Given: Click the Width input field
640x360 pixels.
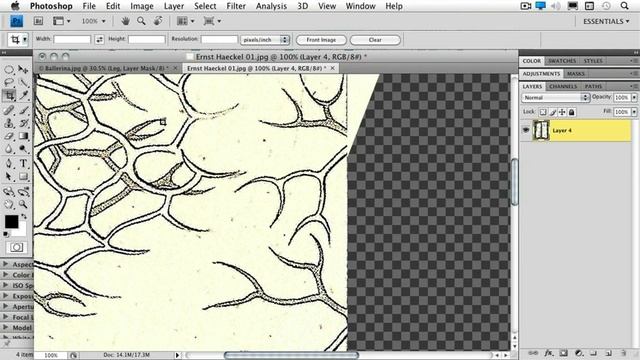Looking at the screenshot, I should click(72, 40).
